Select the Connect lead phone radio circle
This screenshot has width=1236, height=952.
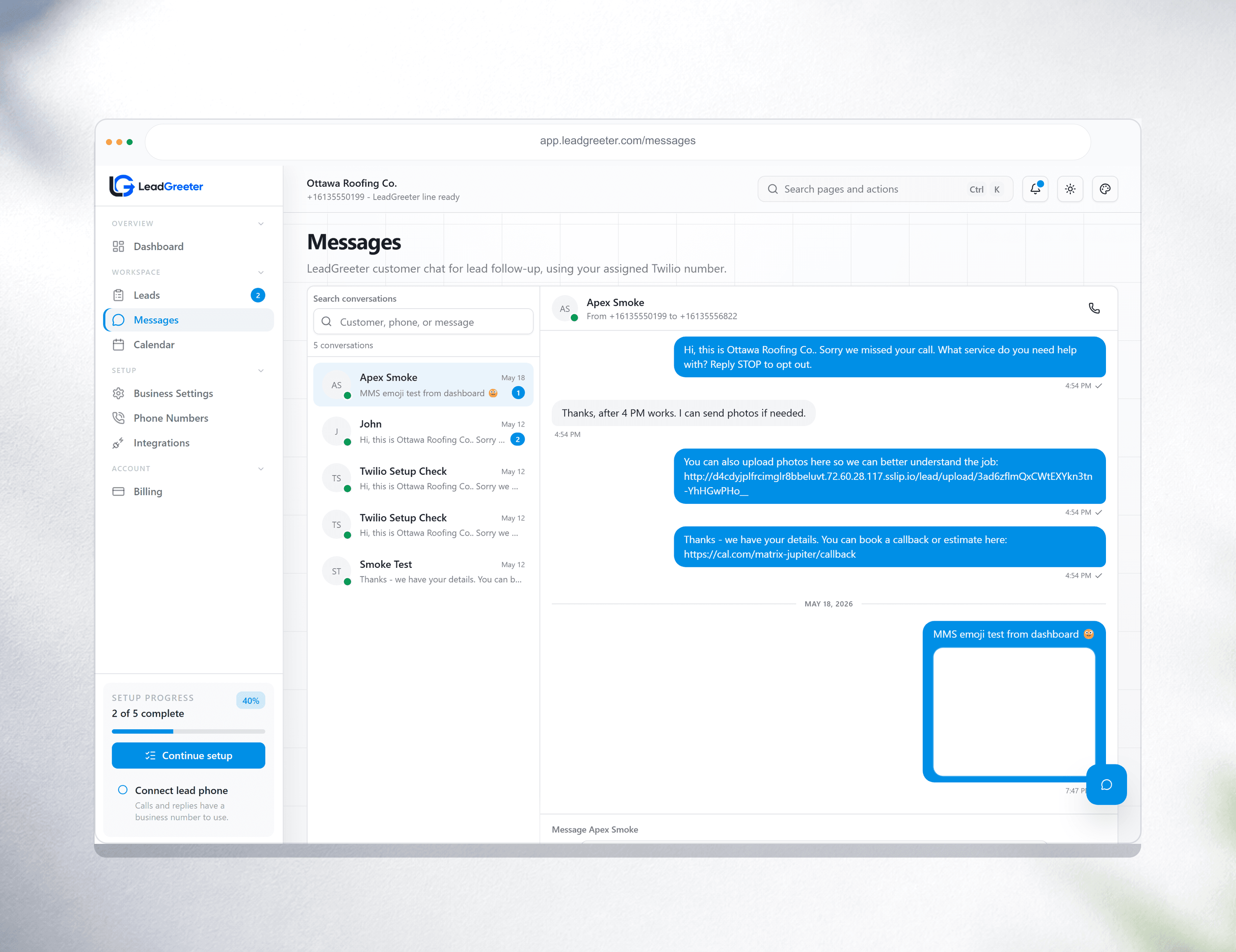(x=122, y=790)
